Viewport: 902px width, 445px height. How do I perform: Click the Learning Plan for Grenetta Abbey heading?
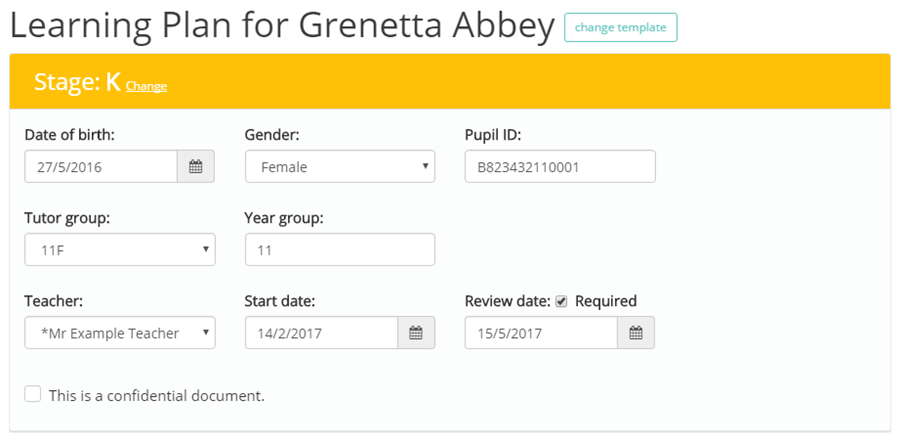click(282, 27)
